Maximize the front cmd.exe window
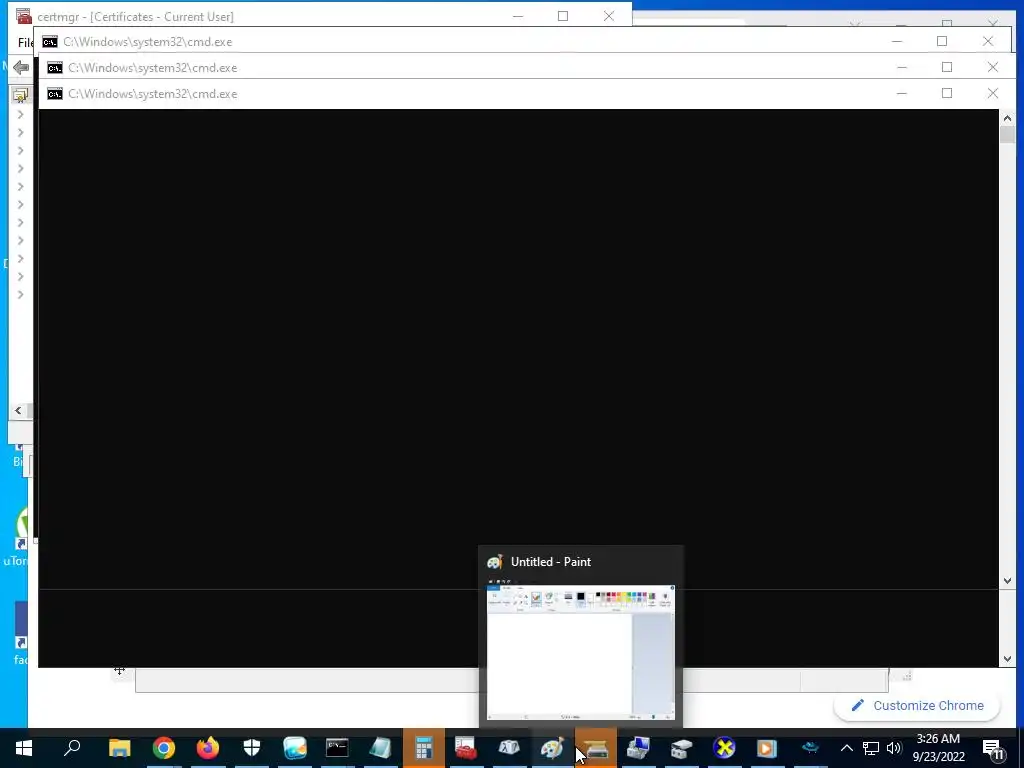The height and width of the screenshot is (768, 1024). click(947, 93)
